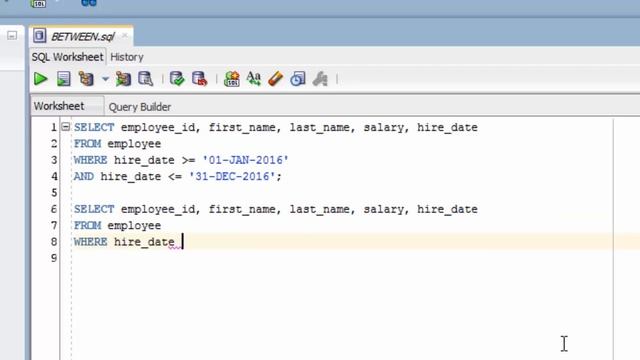
Task: Click line number 9 in the gutter
Action: 54,258
